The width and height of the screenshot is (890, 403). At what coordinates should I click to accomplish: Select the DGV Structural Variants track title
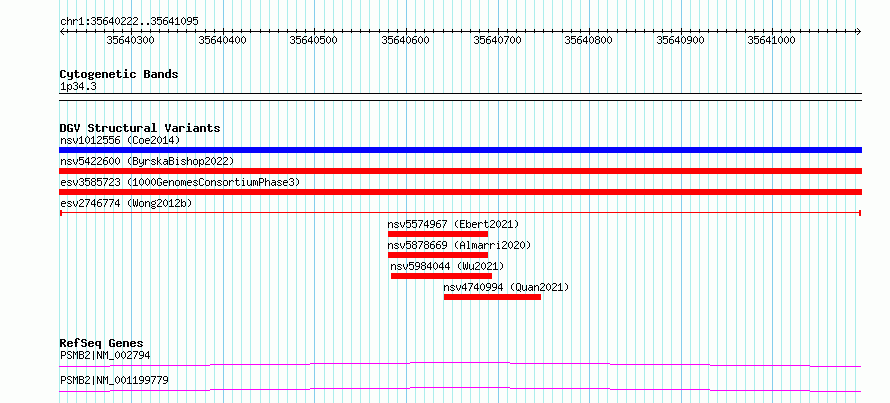140,128
